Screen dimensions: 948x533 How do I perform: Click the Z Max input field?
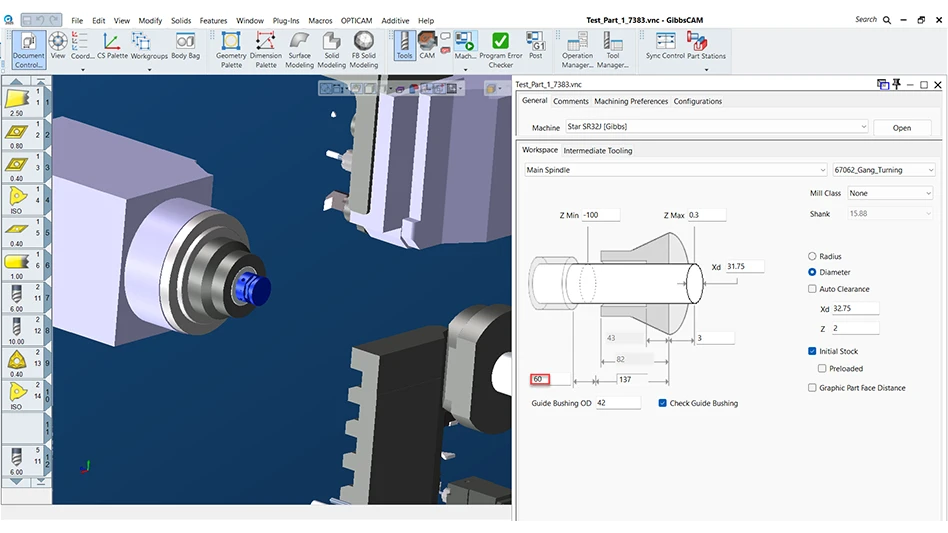(706, 215)
